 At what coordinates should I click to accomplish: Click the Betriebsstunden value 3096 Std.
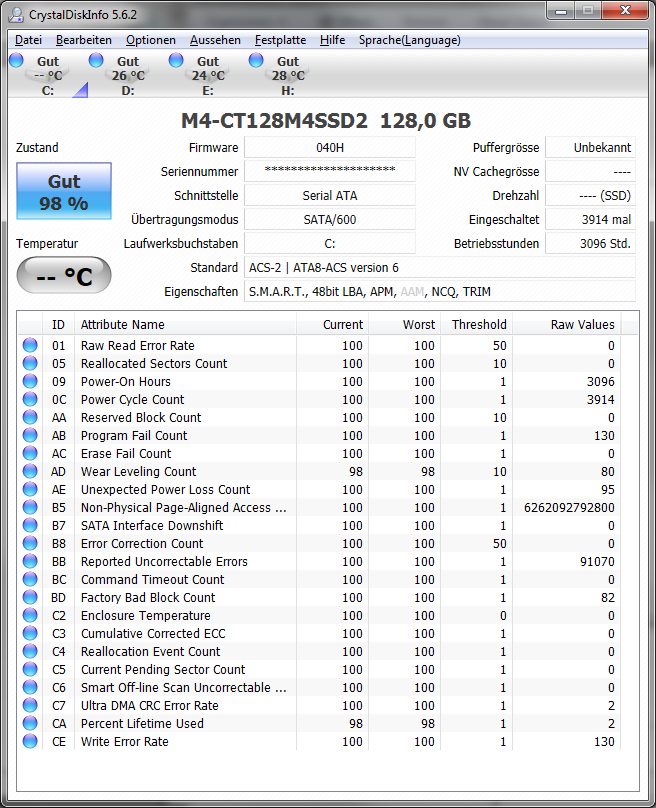click(591, 244)
